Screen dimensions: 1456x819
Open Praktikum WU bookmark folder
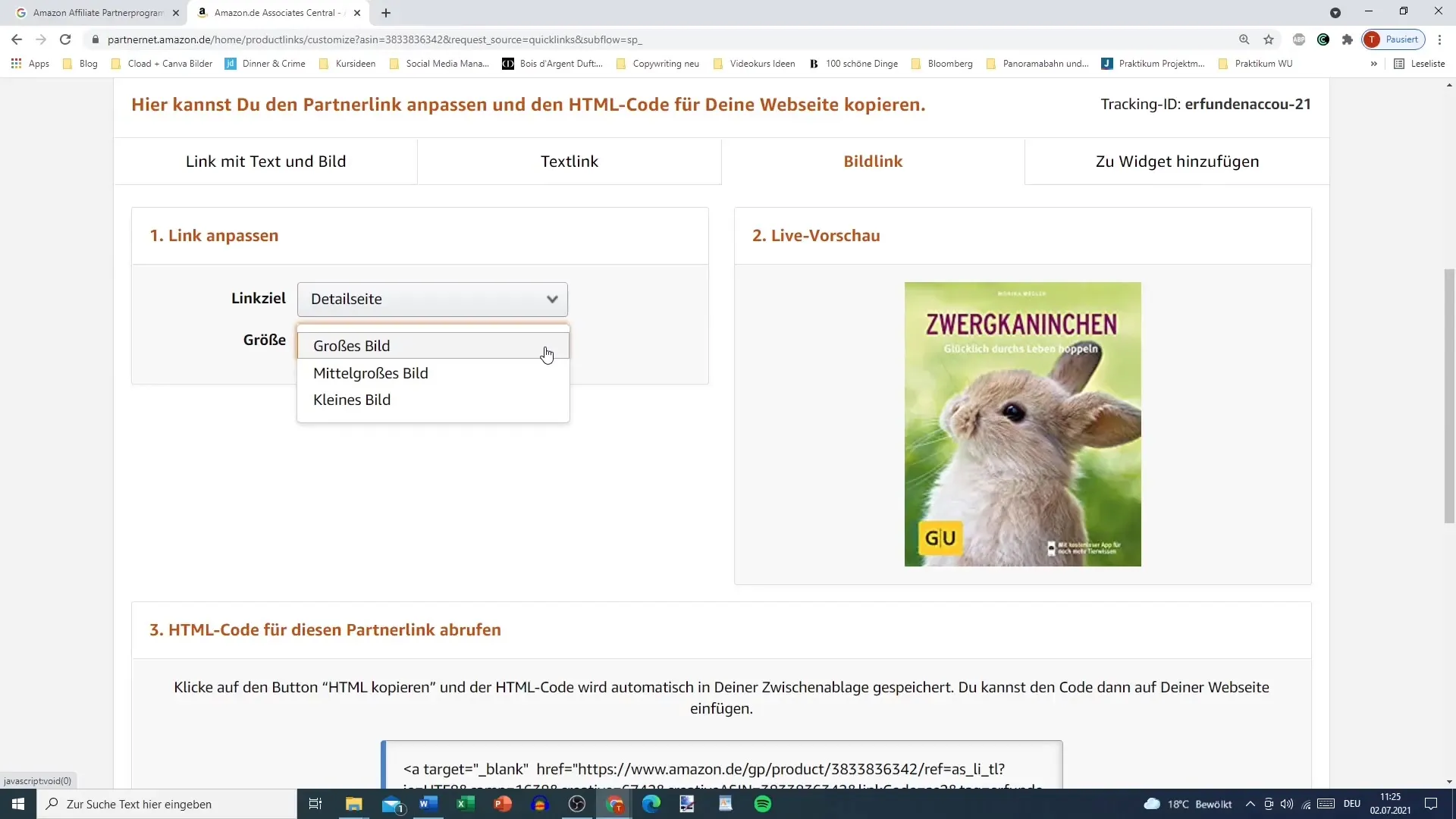[1255, 64]
